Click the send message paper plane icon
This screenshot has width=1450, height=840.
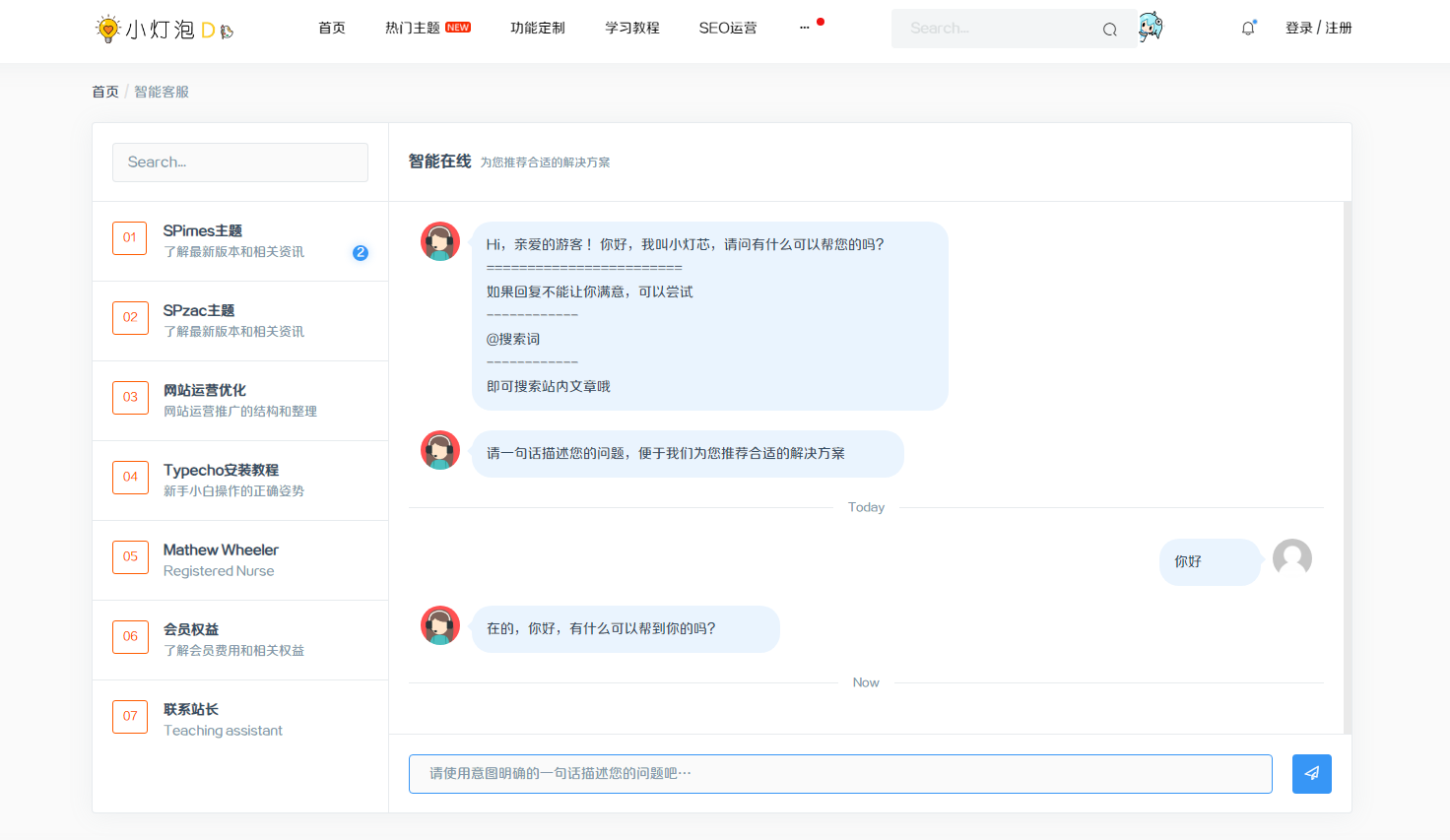point(1311,774)
